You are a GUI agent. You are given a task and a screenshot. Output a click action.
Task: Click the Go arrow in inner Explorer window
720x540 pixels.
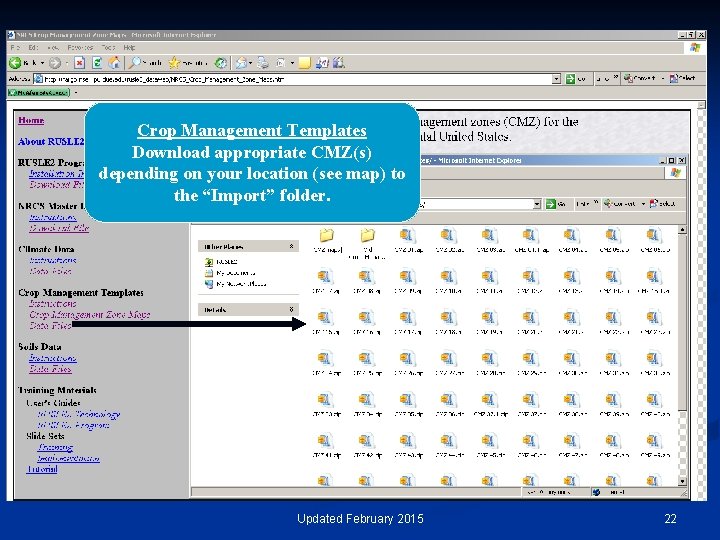click(x=551, y=204)
